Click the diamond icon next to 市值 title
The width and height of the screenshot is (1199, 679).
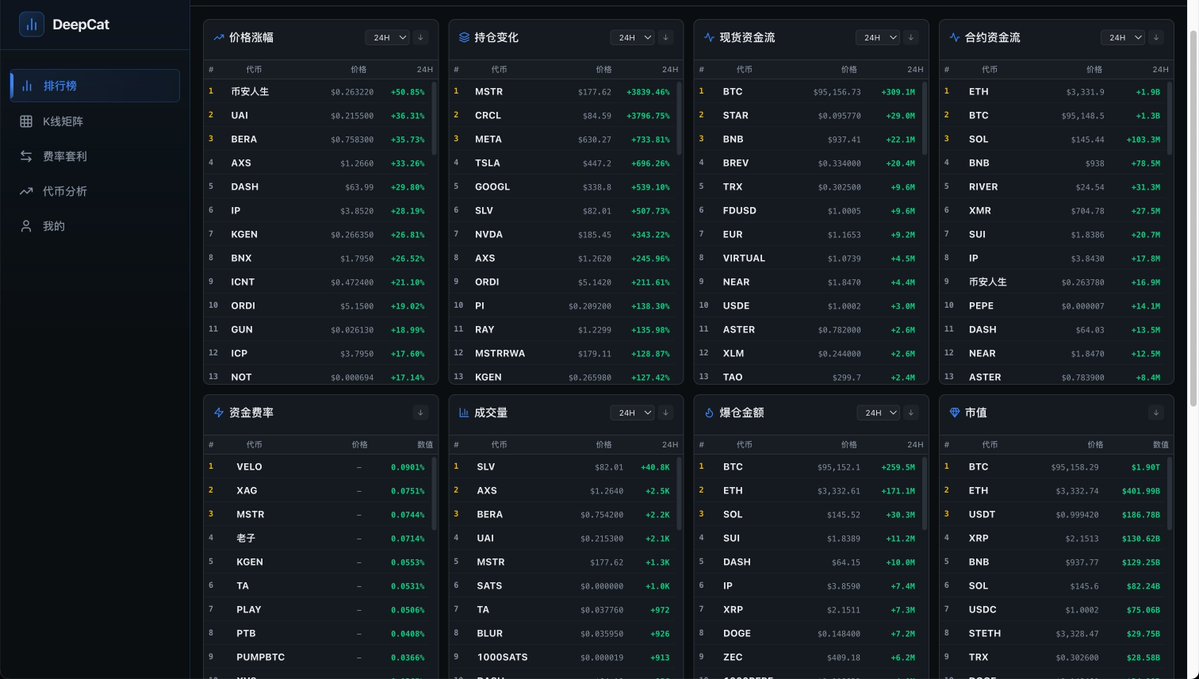(954, 413)
